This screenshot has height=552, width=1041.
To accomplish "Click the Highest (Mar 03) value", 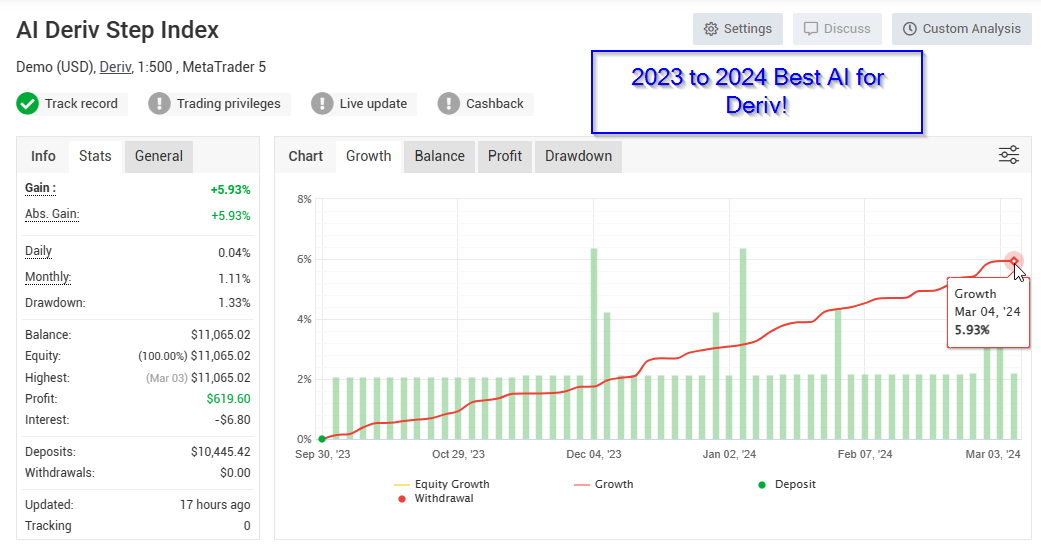I will pos(198,377).
